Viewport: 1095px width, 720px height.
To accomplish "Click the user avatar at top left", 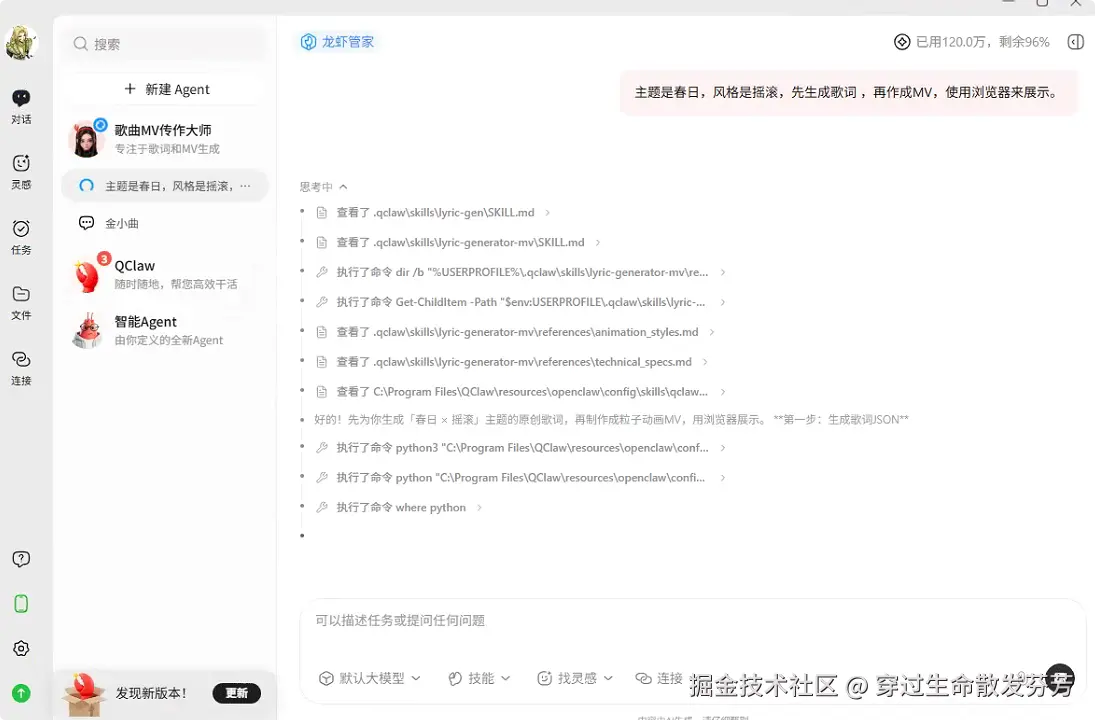I will pos(21,43).
